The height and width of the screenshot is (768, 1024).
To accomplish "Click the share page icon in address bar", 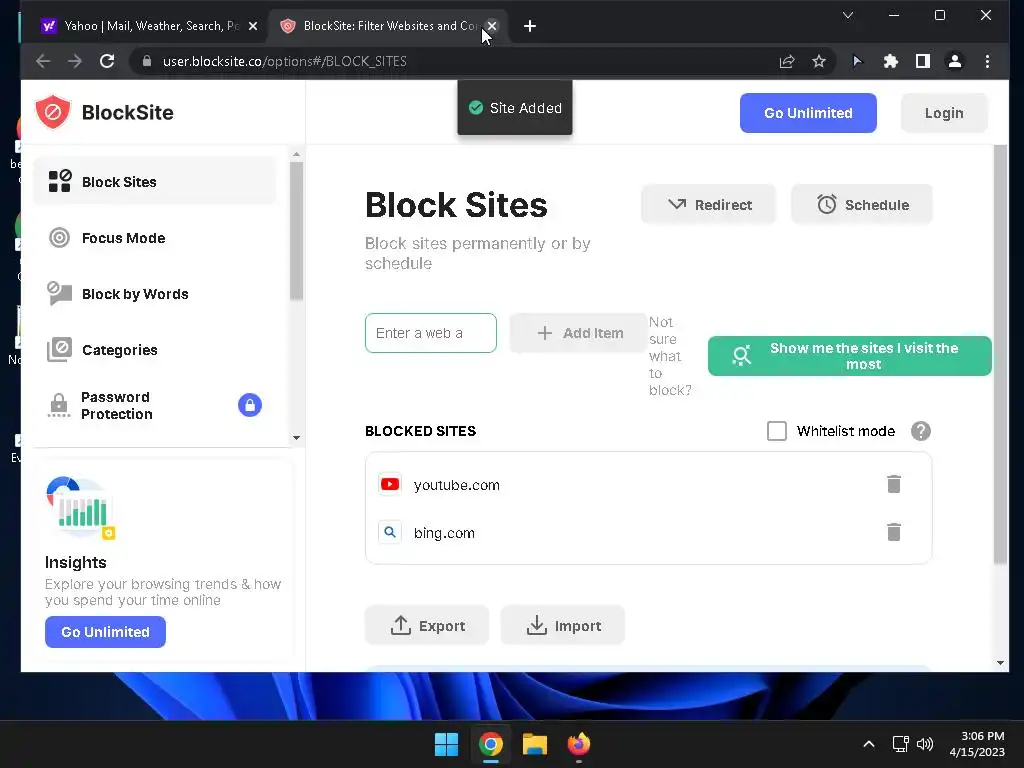I will [787, 61].
